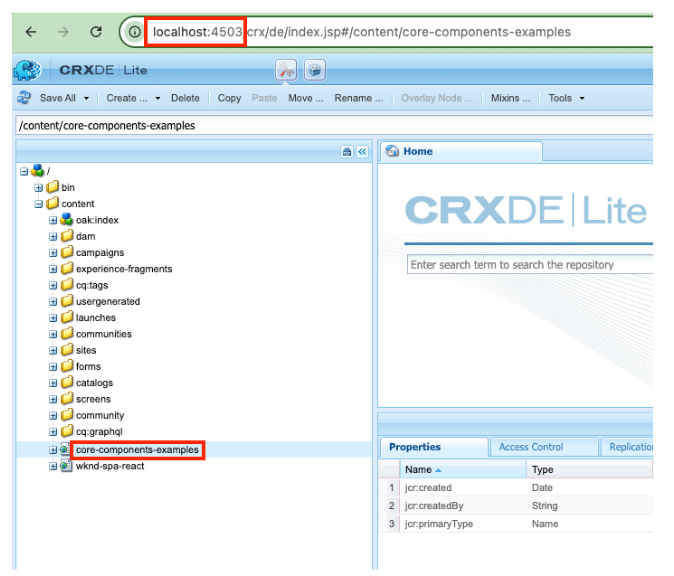The height and width of the screenshot is (576, 674).
Task: Expand the wknd-spa-react node
Action: (53, 466)
